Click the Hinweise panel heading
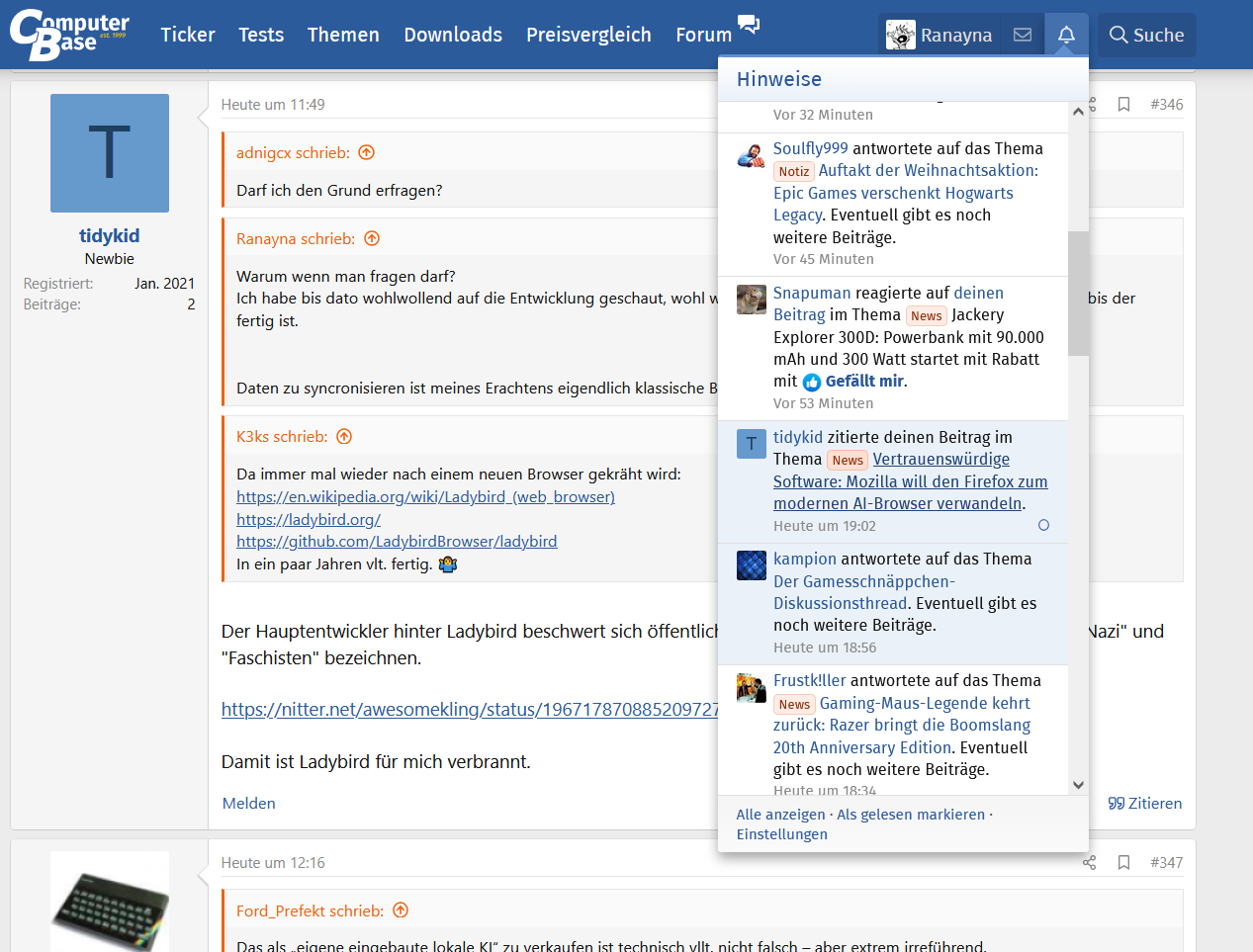 click(779, 79)
